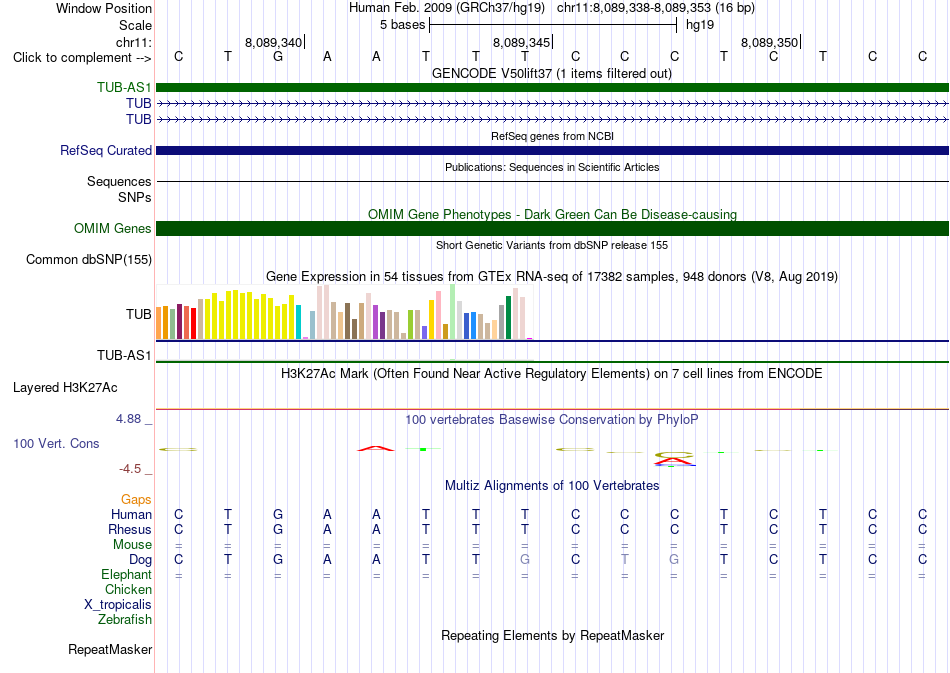Click the 'Rhesus' species label

130,529
